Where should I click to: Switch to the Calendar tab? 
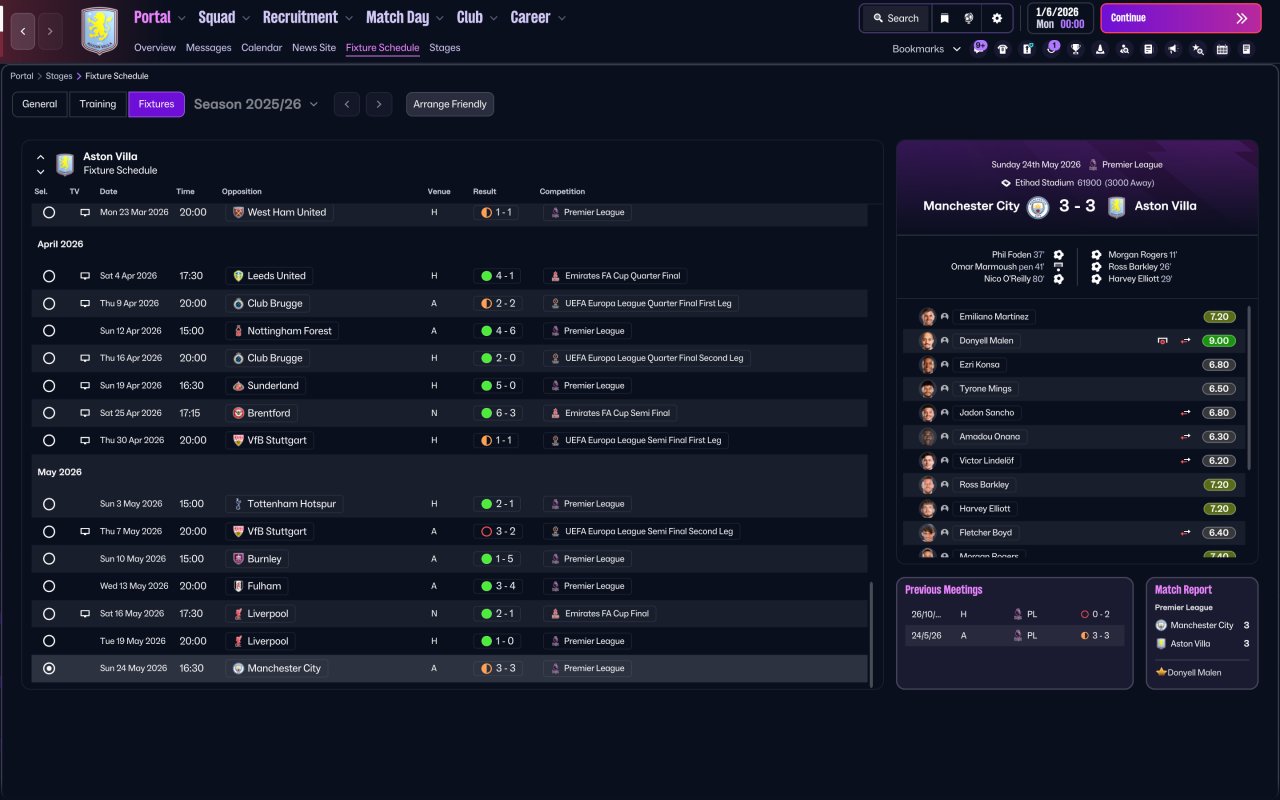coord(262,48)
